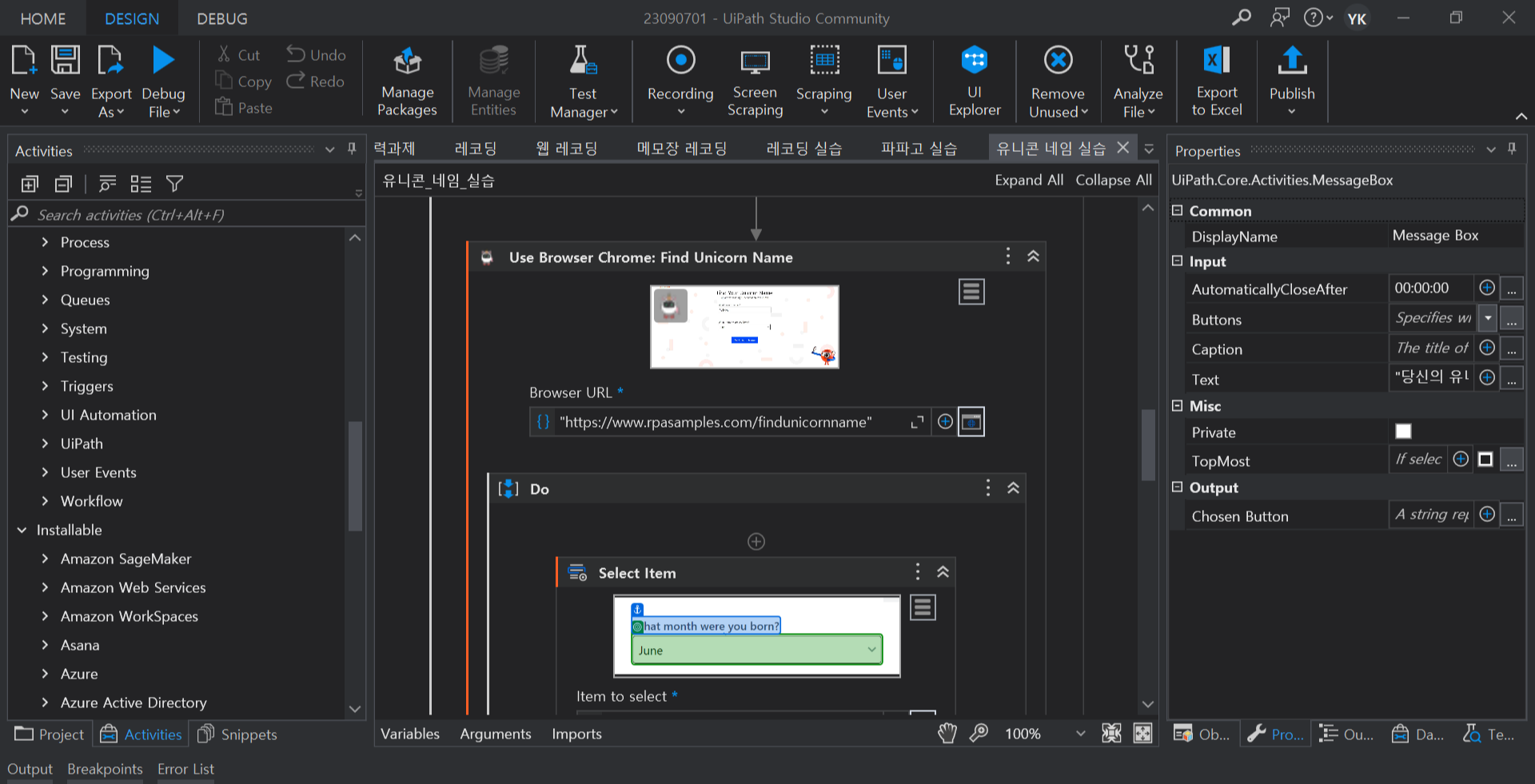
Task: Open the Variables panel
Action: click(410, 734)
